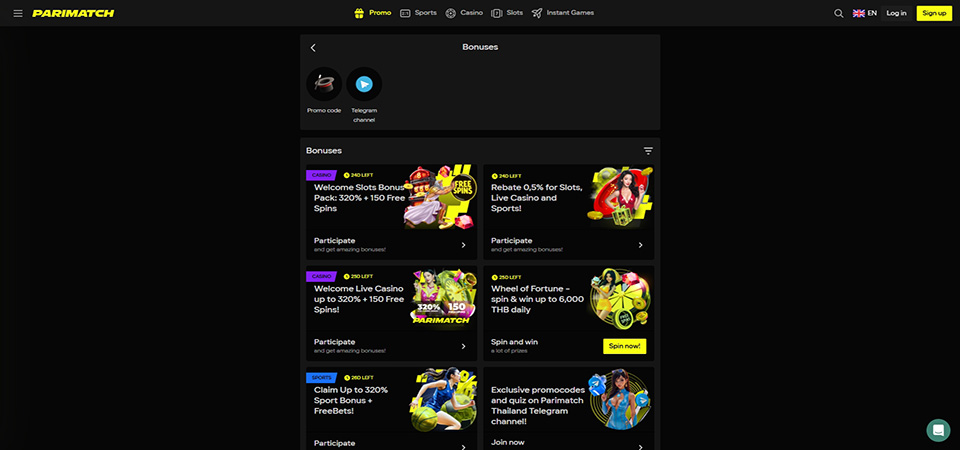Image resolution: width=960 pixels, height=450 pixels.
Task: Open Claim Up to 320% Sport Bonus title
Action: pos(351,400)
